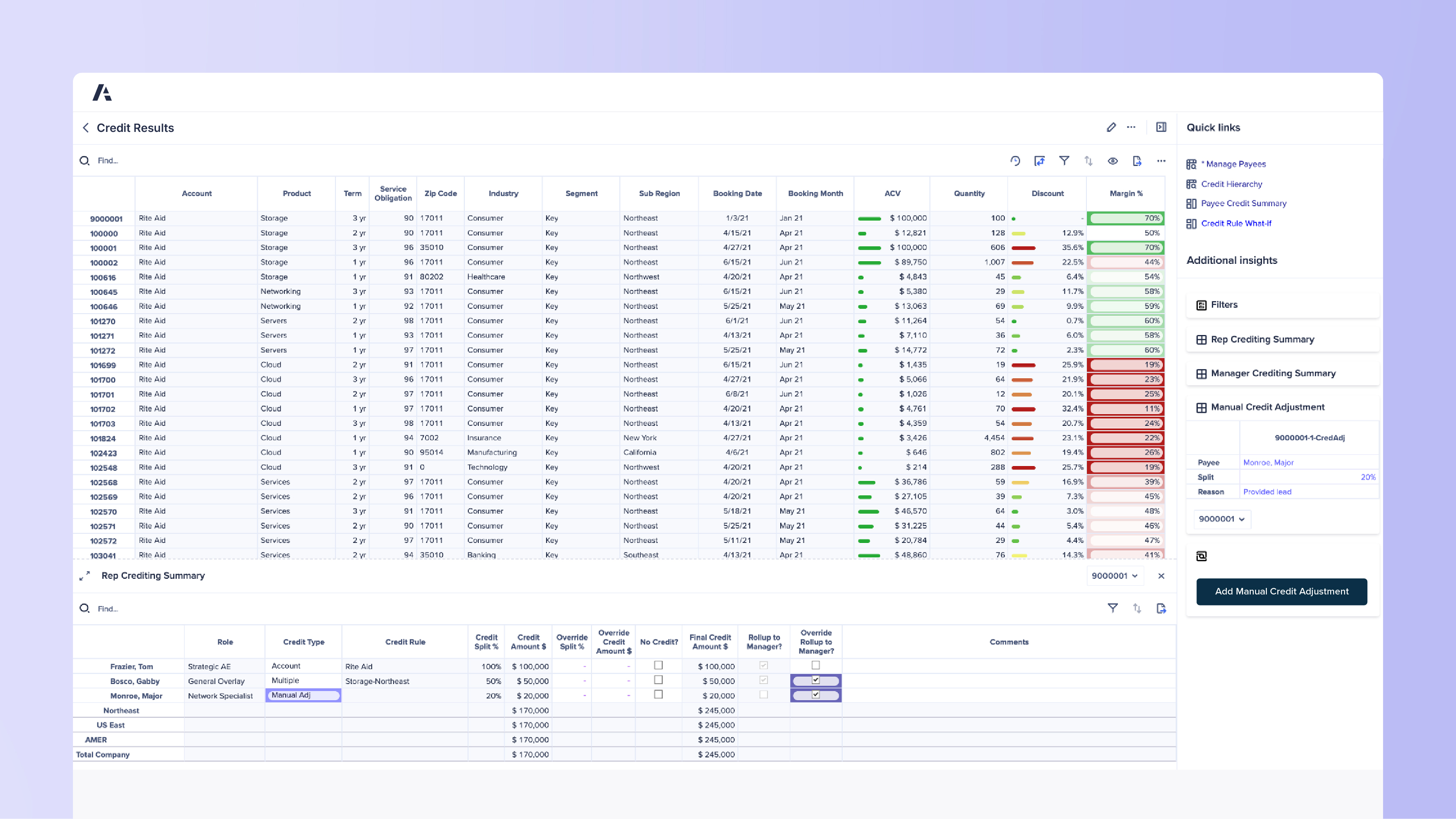
Task: Click the history/refresh icon in the table toolbar
Action: pos(1016,161)
